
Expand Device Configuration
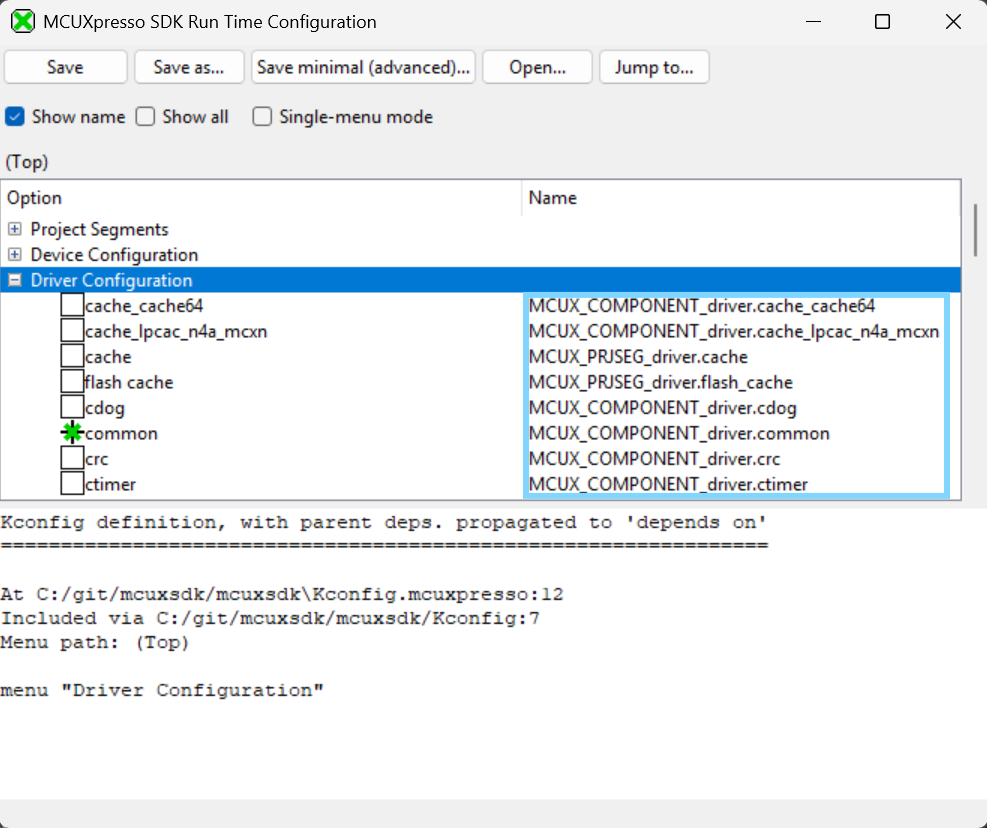[x=13, y=254]
